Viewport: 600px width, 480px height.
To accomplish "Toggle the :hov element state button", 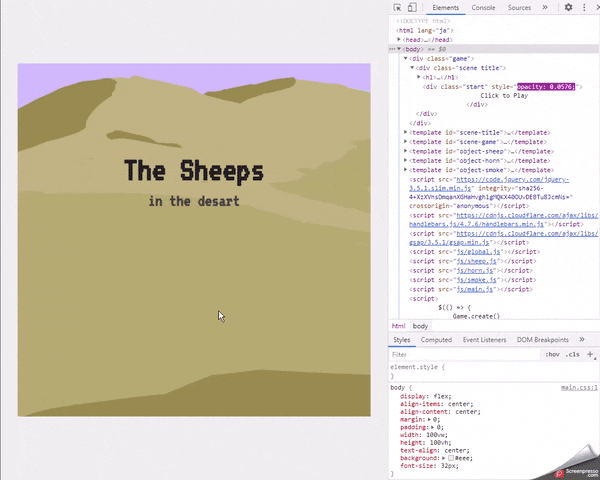I will tap(552, 354).
